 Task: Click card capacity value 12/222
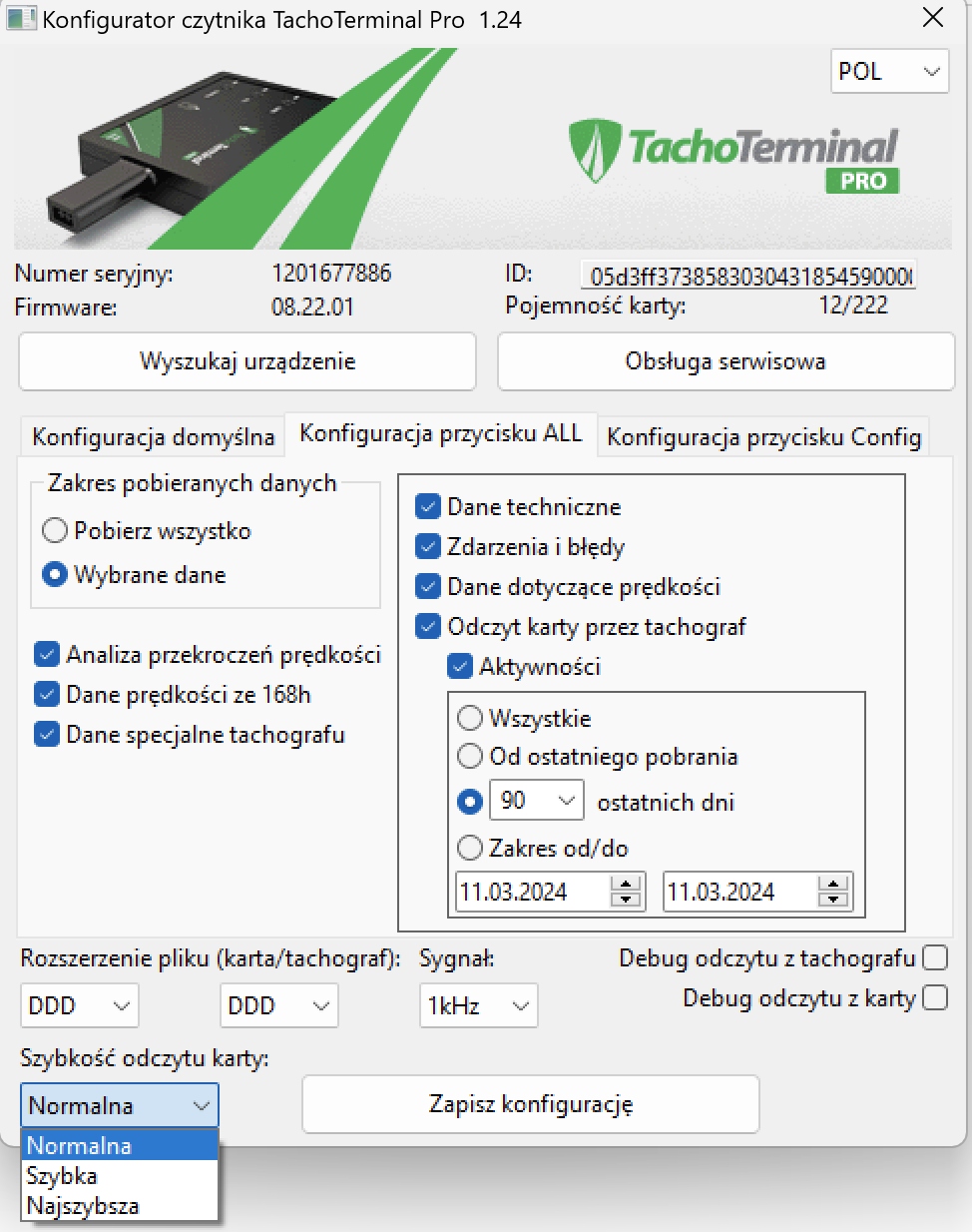click(852, 306)
